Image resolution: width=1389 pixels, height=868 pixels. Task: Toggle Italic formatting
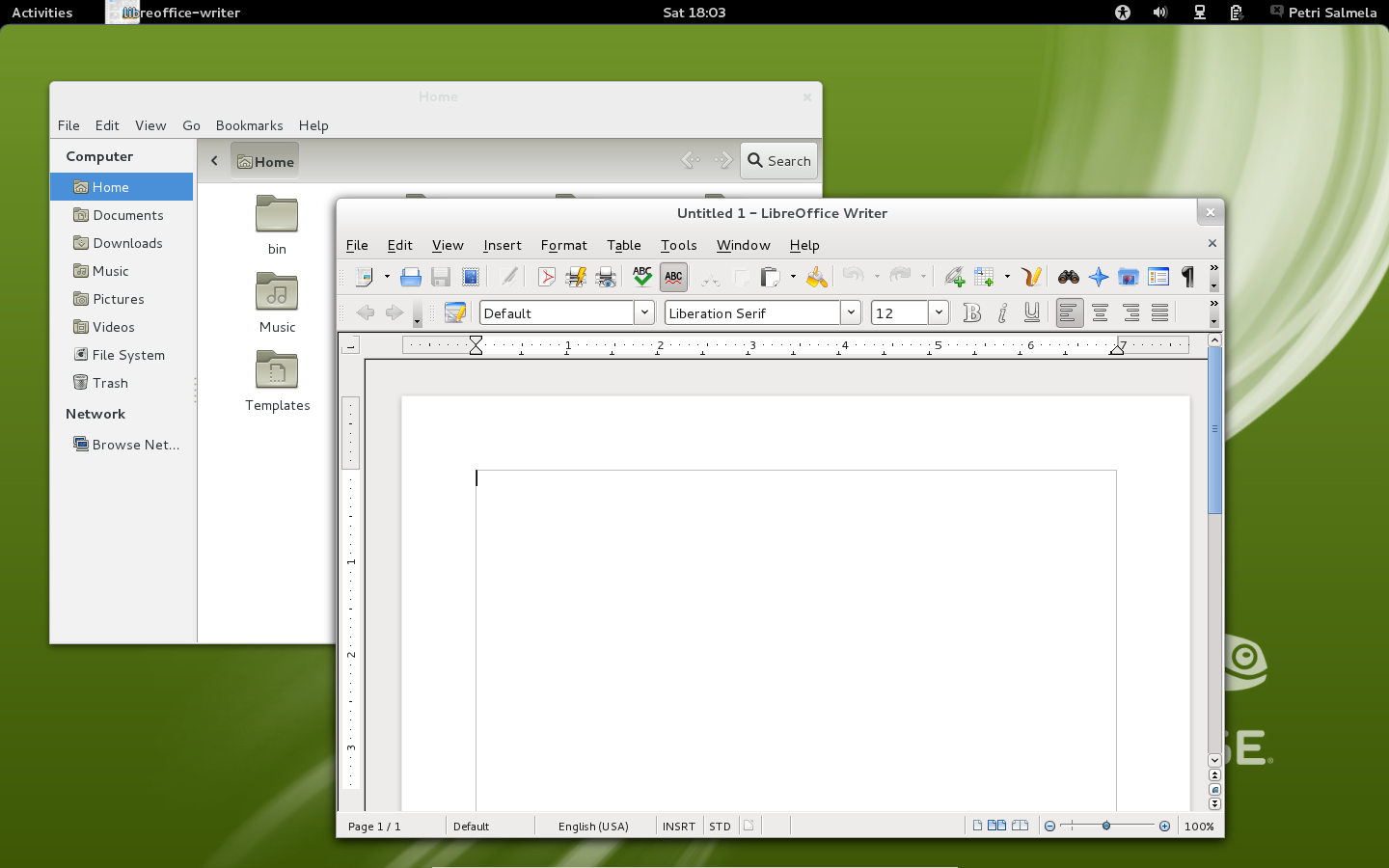tap(1002, 312)
